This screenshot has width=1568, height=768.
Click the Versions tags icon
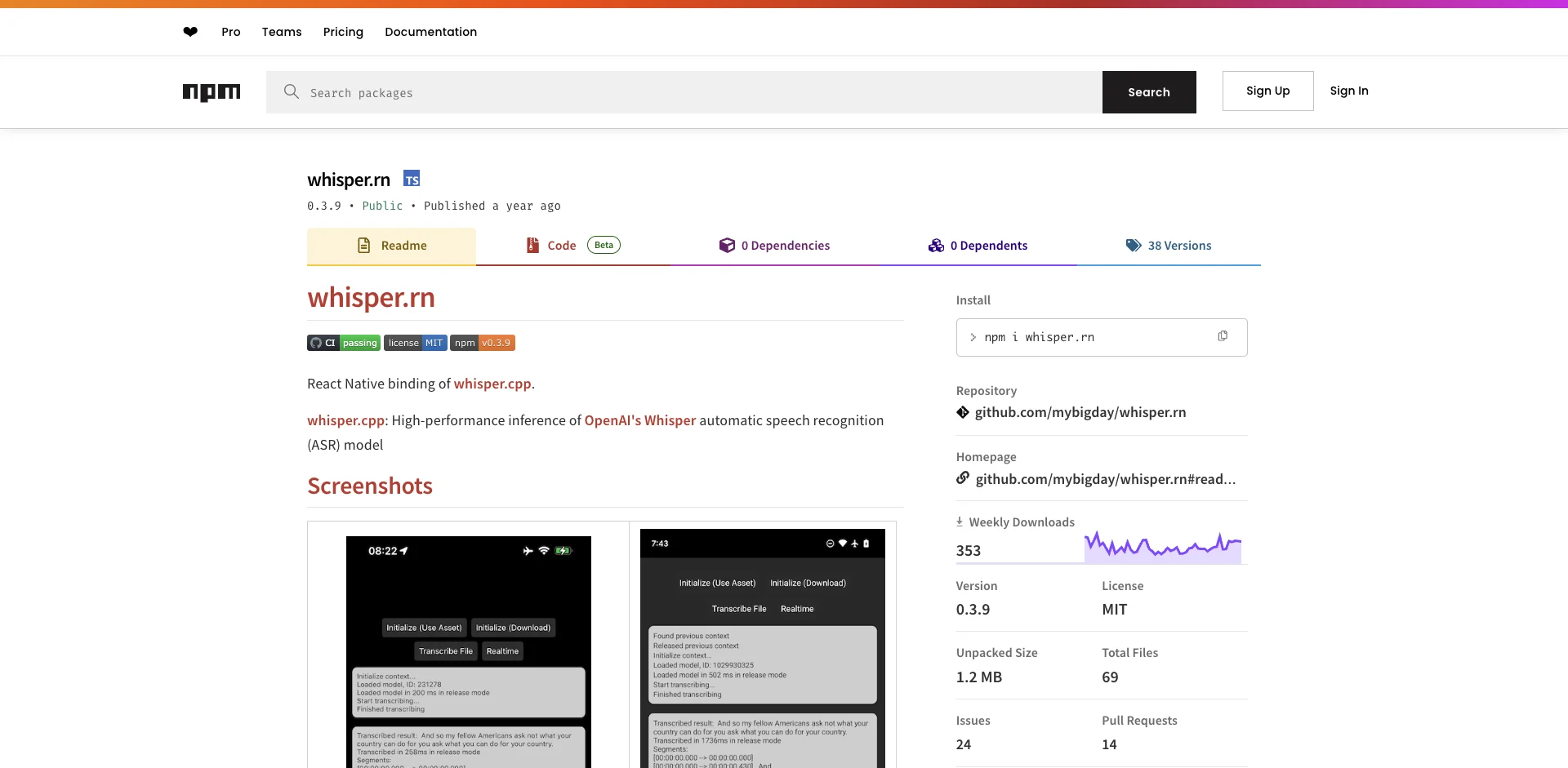[x=1134, y=245]
